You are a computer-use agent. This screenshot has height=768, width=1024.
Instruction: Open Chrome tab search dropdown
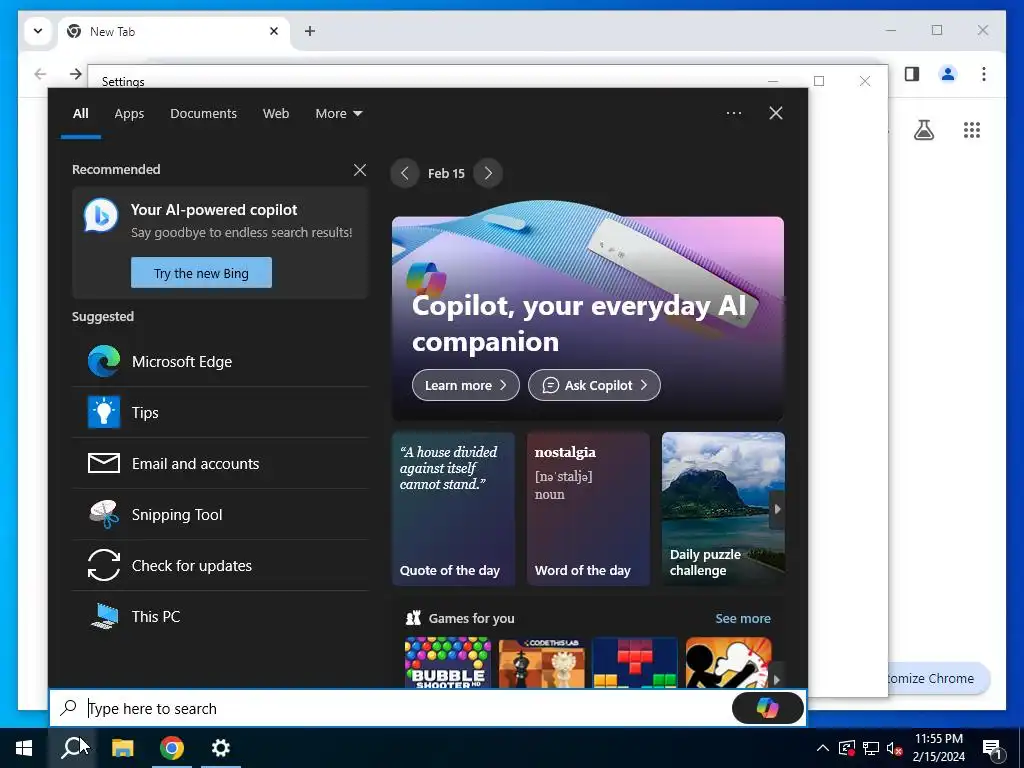point(38,31)
